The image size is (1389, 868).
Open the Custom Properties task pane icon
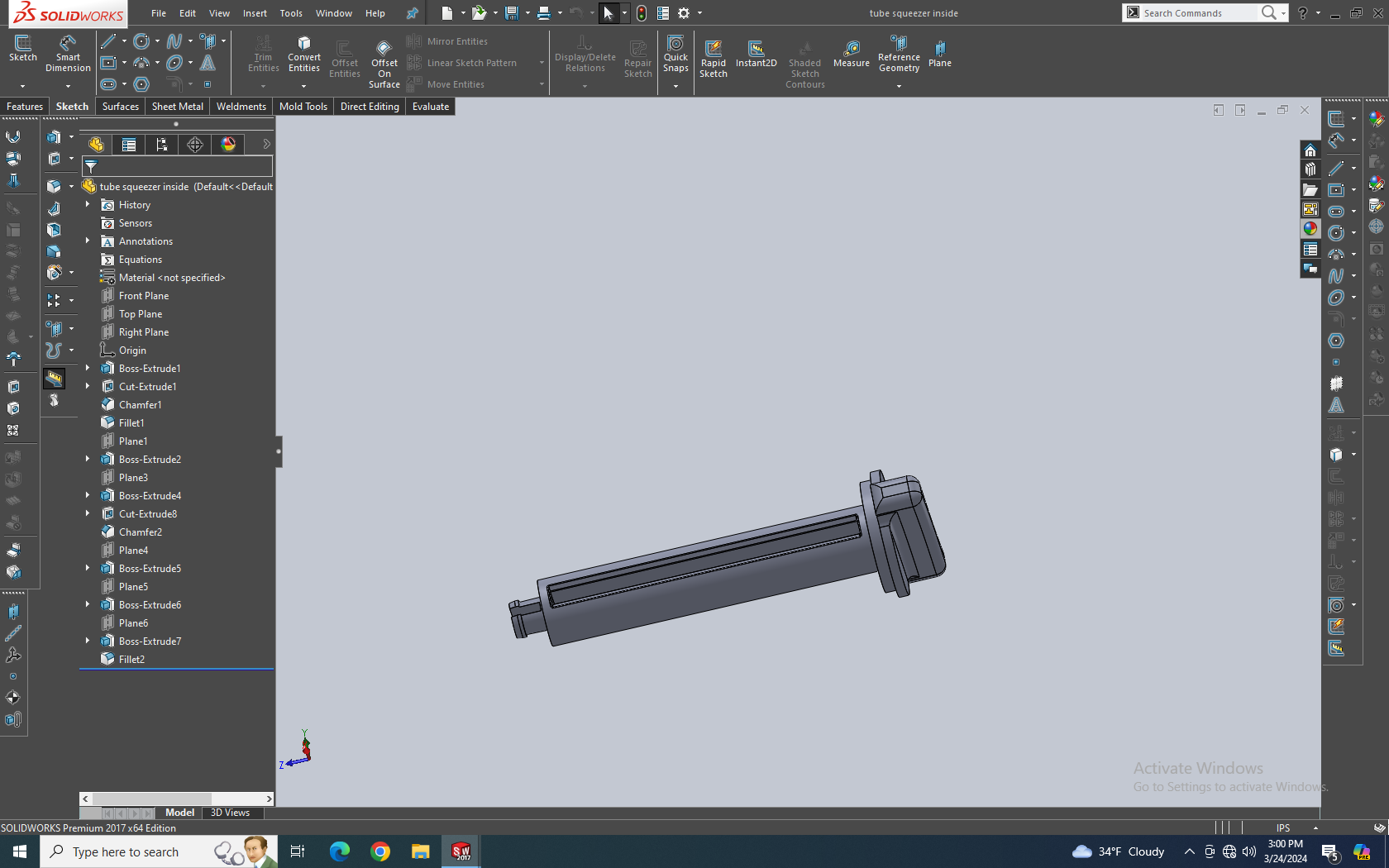pos(1310,249)
